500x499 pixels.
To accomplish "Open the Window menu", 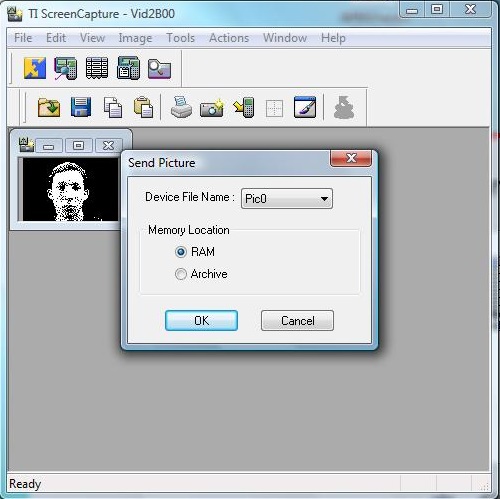I will [285, 38].
